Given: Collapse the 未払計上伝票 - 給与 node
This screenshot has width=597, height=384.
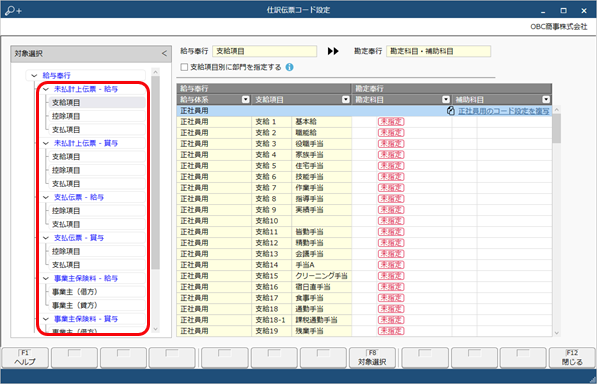Looking at the screenshot, I should point(46,89).
